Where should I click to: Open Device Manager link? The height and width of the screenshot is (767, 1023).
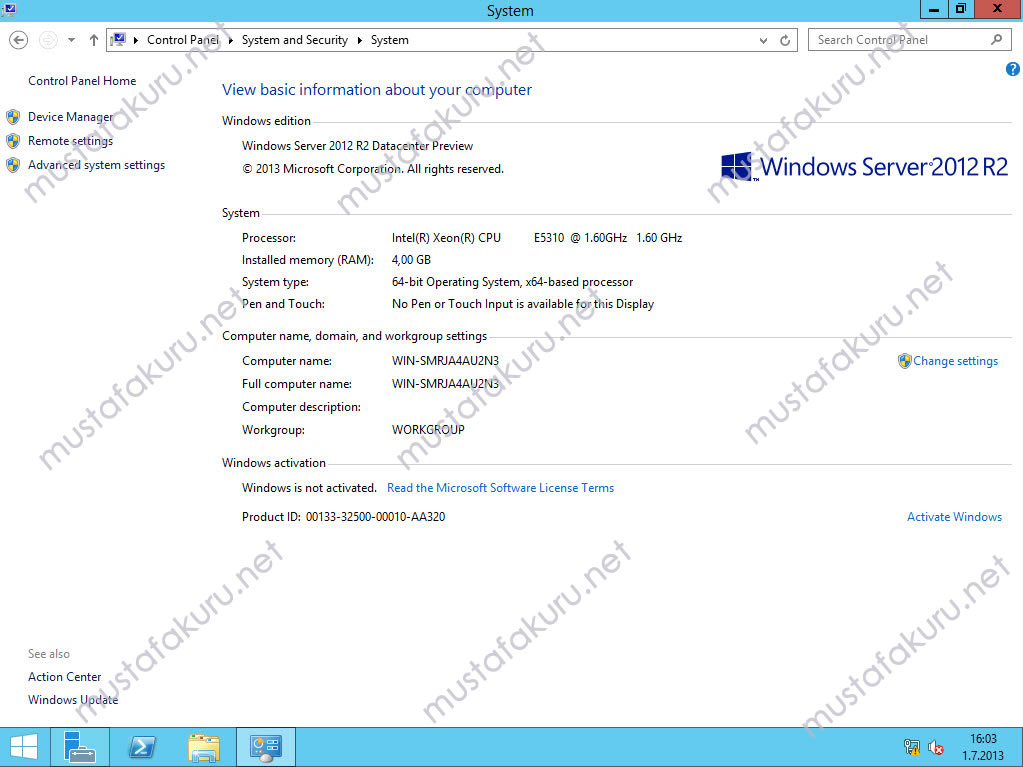(70, 117)
